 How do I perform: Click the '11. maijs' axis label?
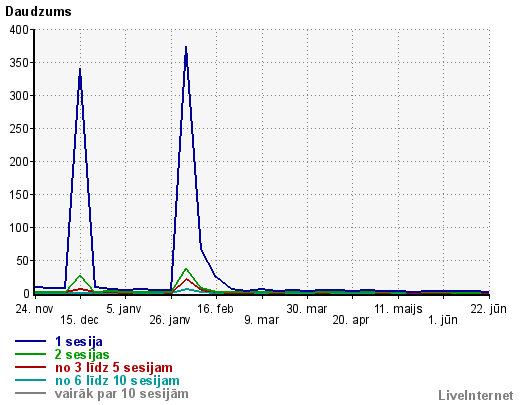pos(398,309)
